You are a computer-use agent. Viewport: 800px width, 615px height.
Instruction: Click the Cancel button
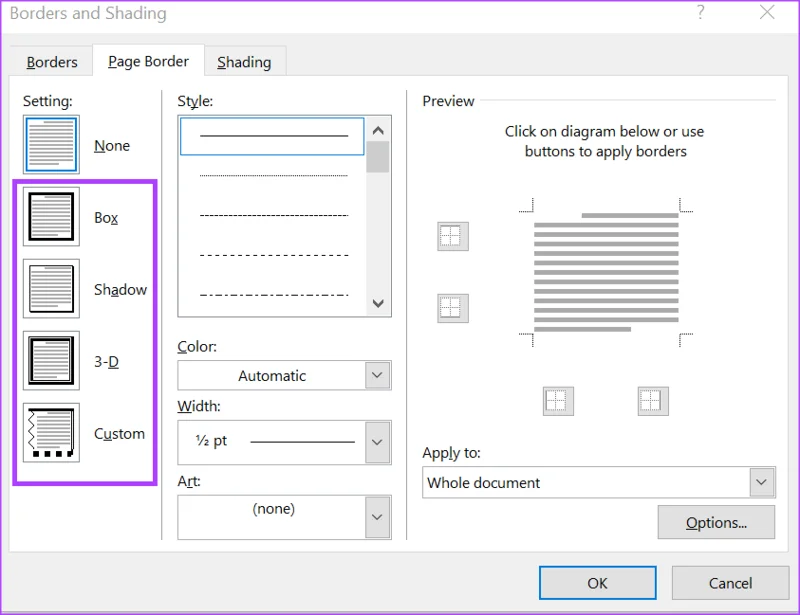730,583
